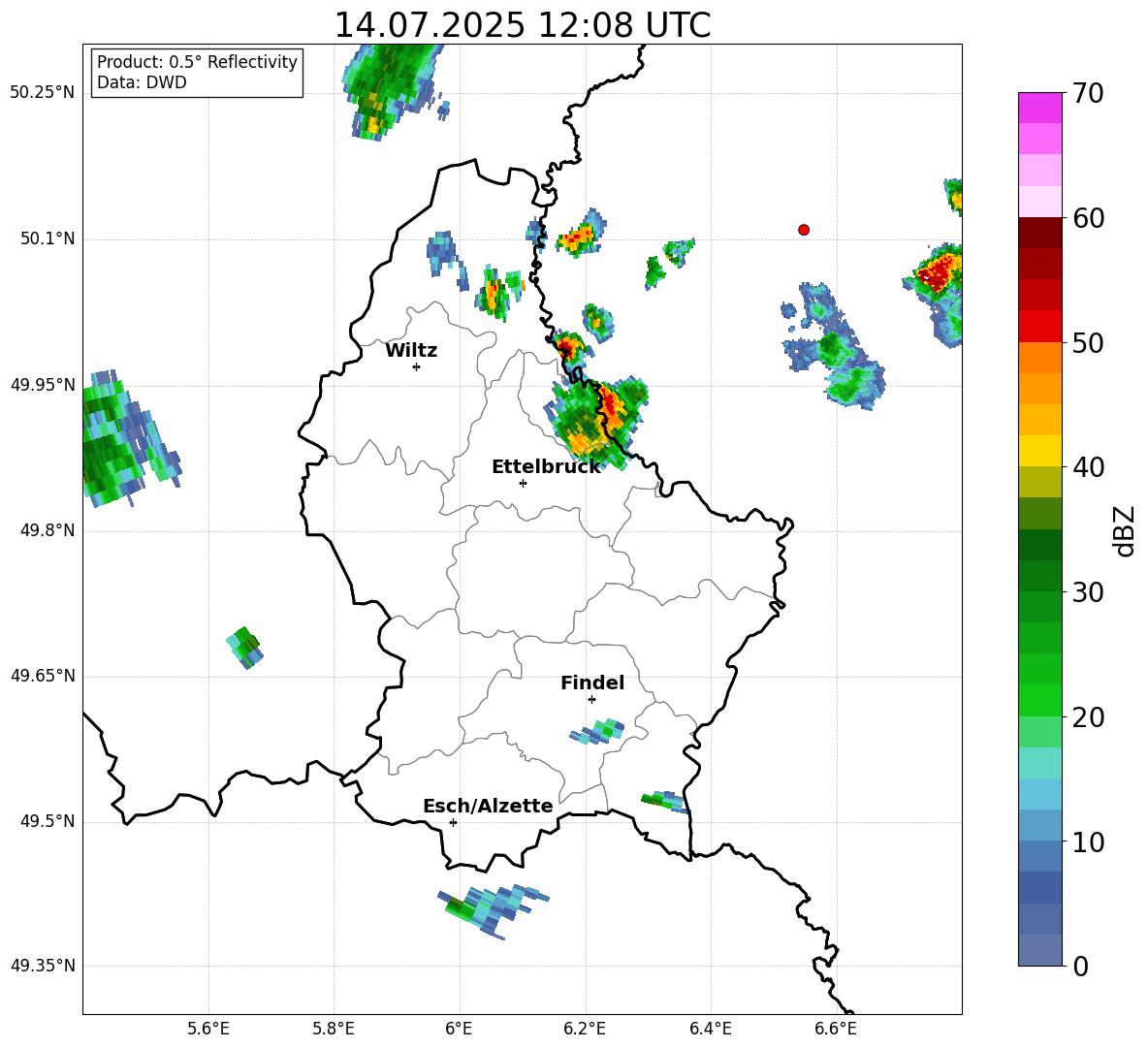Click the Esch/Alzette city label
The height and width of the screenshot is (1048, 1148).
pyautogui.click(x=488, y=806)
